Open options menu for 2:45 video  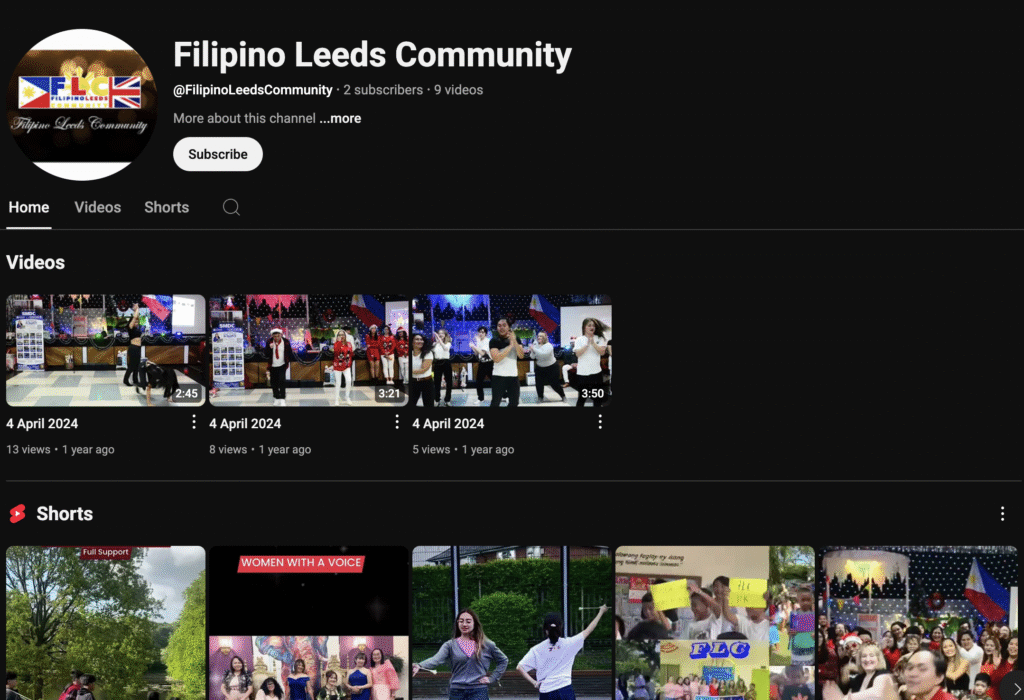(x=194, y=422)
